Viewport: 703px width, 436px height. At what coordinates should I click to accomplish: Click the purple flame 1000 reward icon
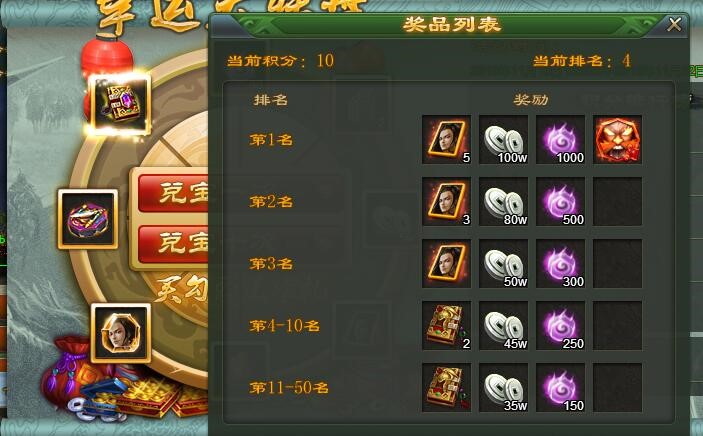tap(560, 140)
